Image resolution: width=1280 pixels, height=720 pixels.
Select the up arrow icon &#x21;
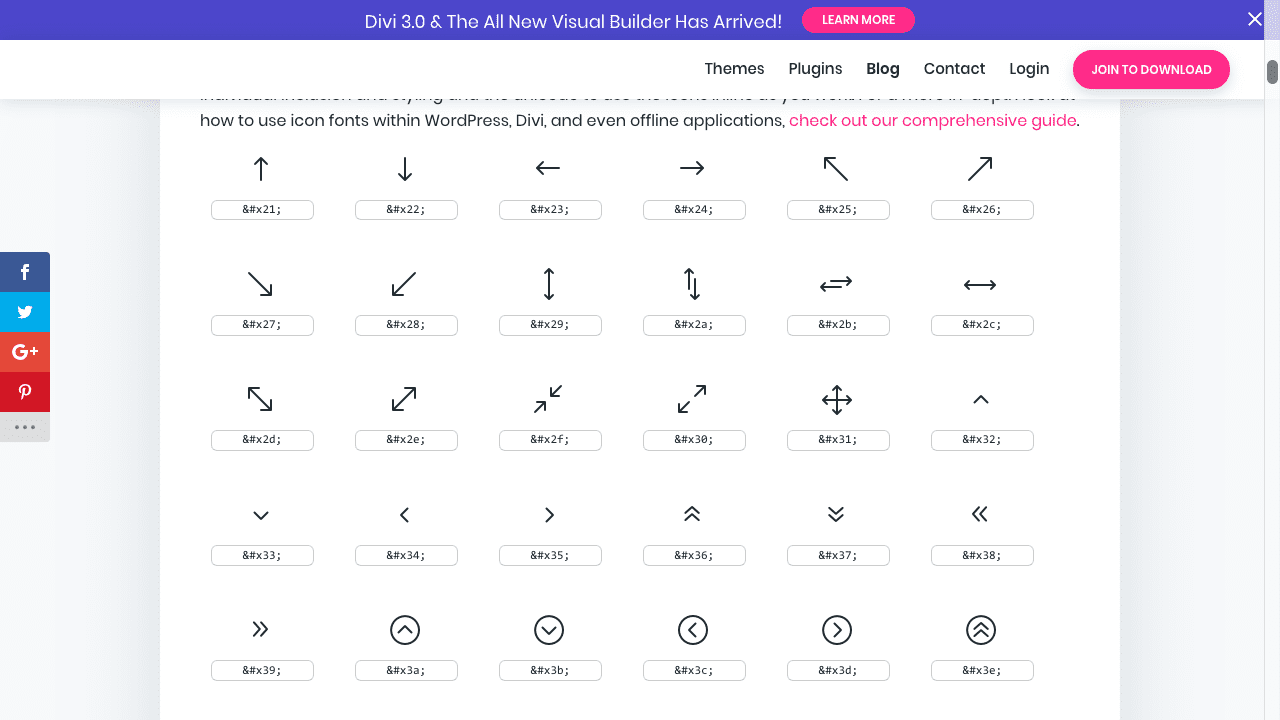coord(262,168)
